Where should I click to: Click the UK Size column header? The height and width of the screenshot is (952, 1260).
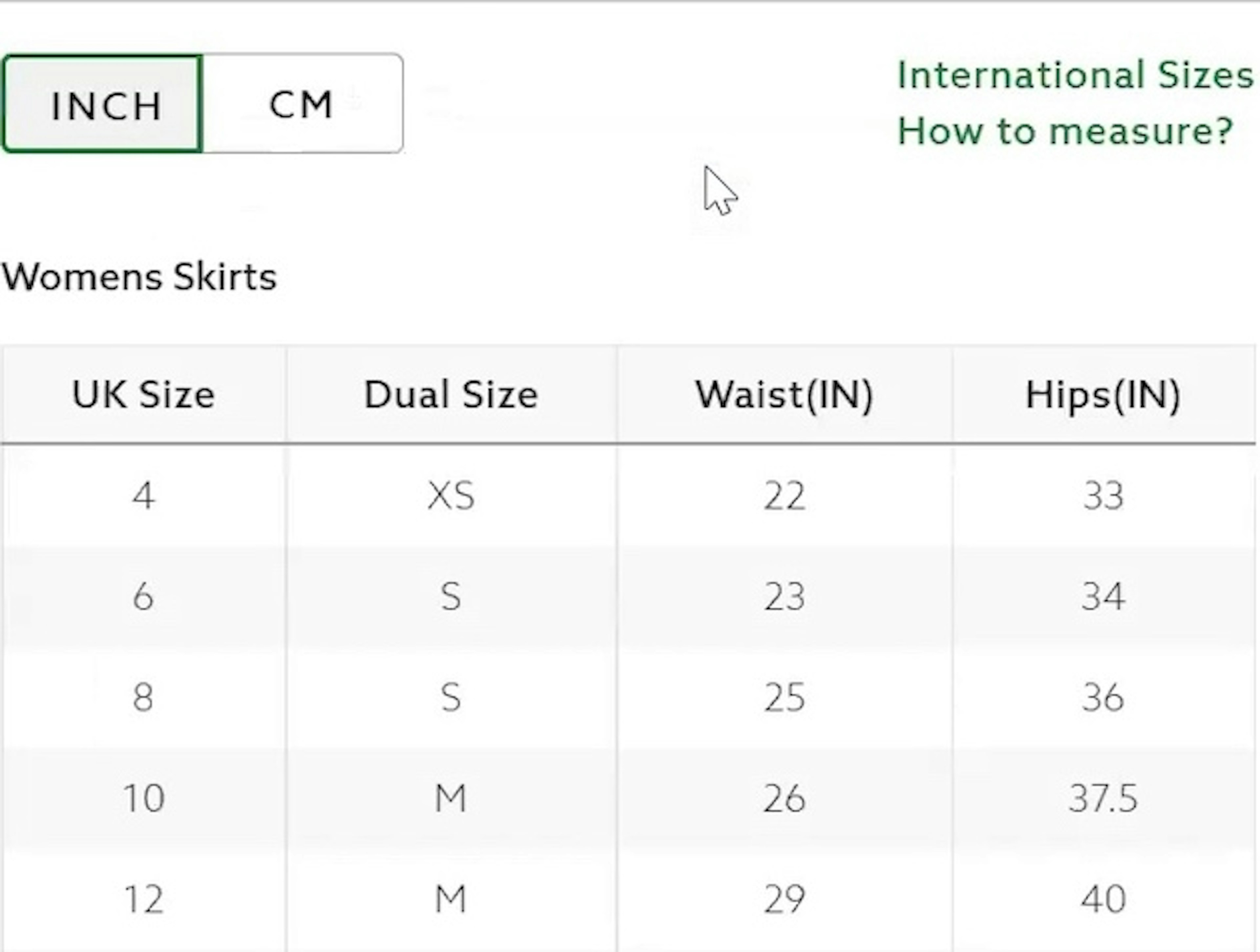143,394
